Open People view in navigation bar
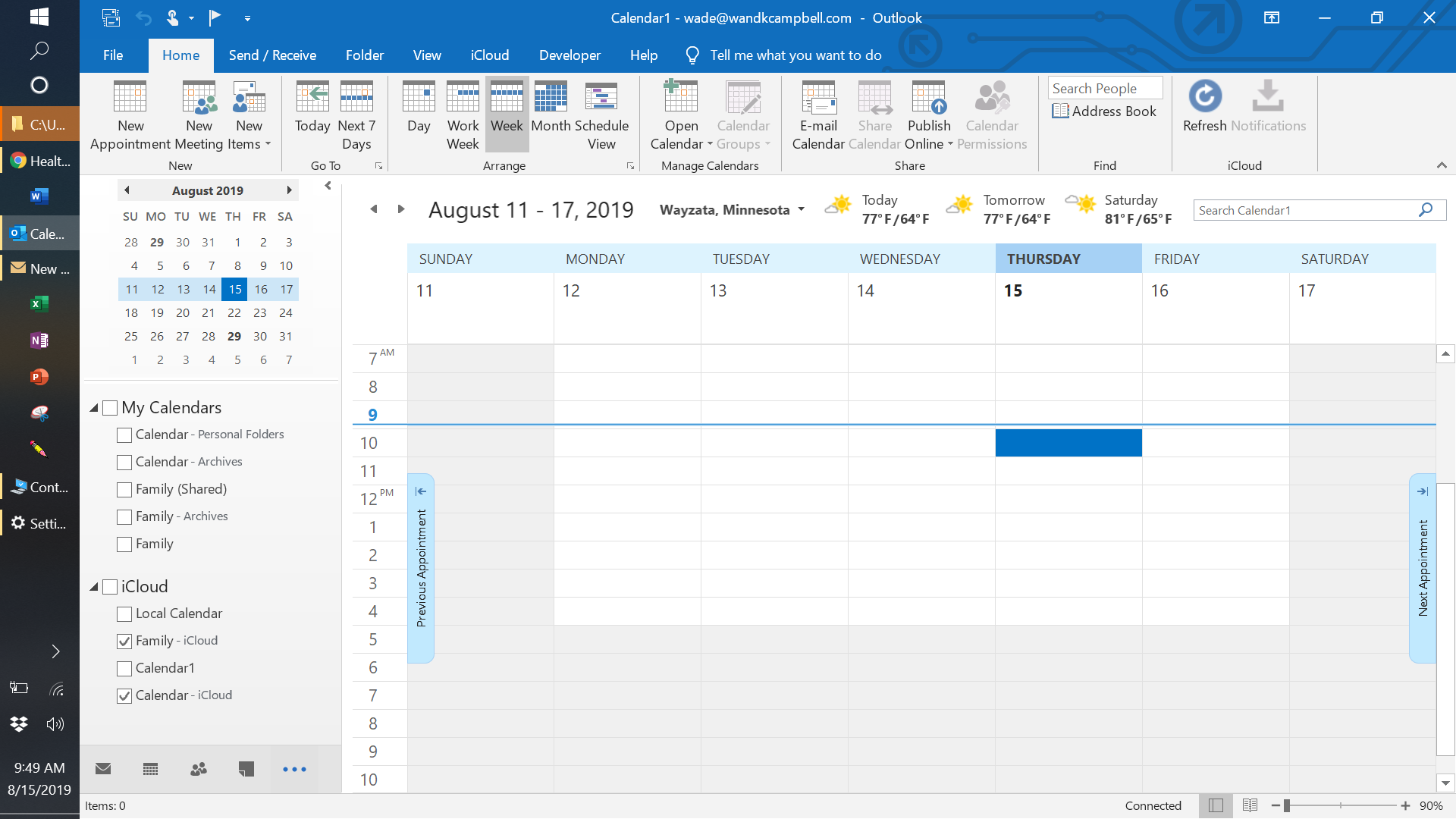Viewport: 1456px width, 819px height. tap(199, 769)
